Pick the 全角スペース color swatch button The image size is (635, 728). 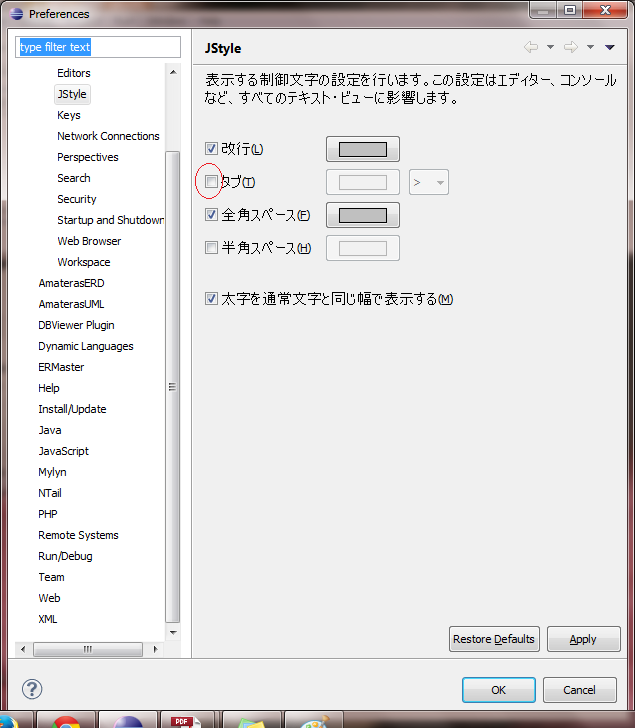pos(363,215)
